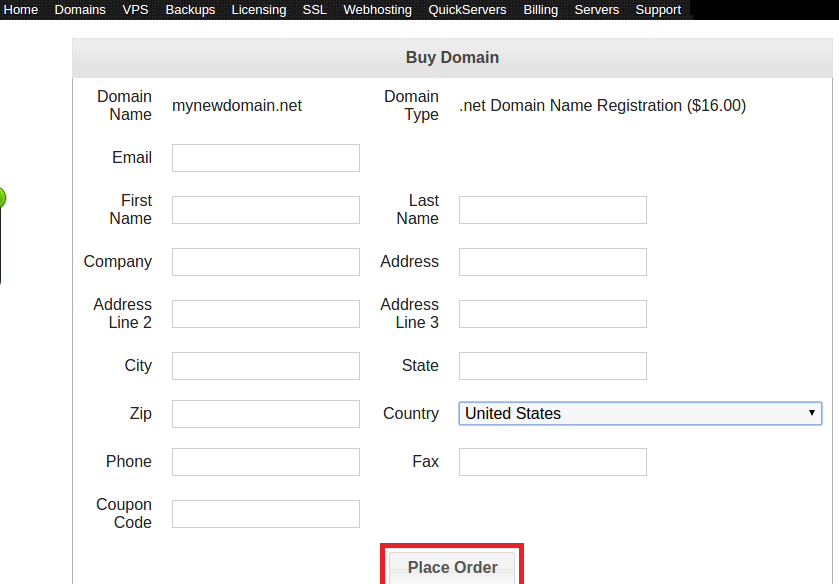Image resolution: width=839 pixels, height=584 pixels.
Task: Click the State input field
Action: [551, 365]
